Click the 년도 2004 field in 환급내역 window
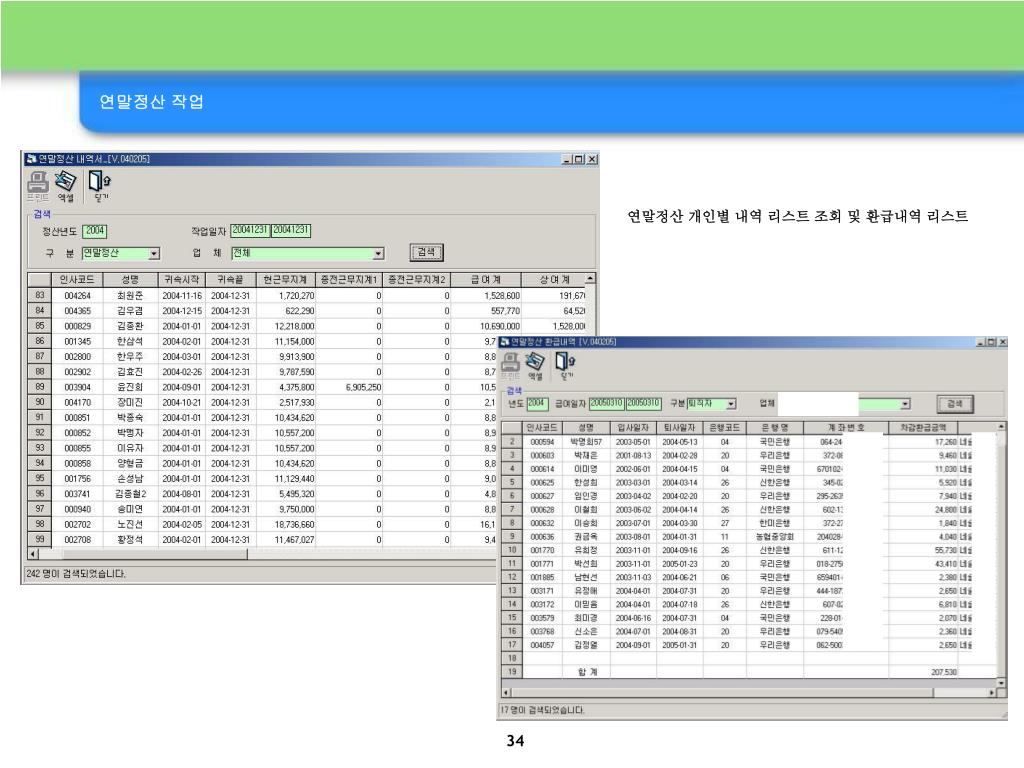 pyautogui.click(x=537, y=404)
